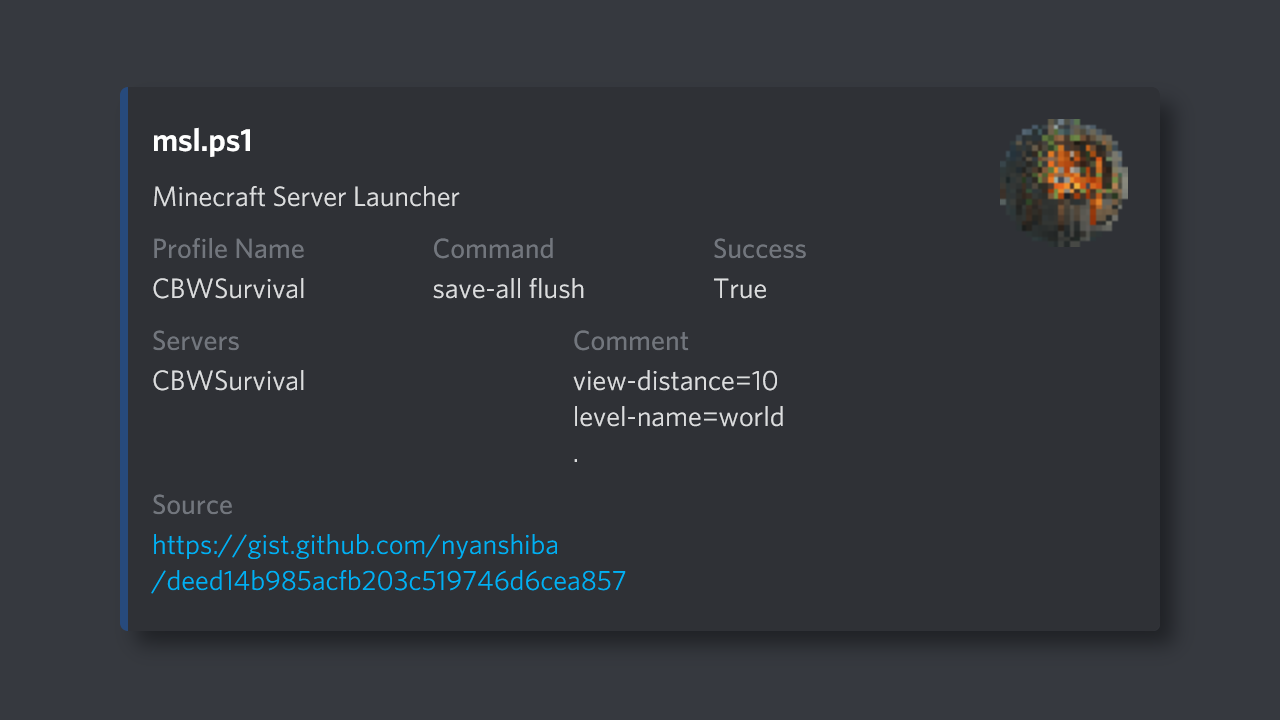Click the blue embed accent bar

126,360
